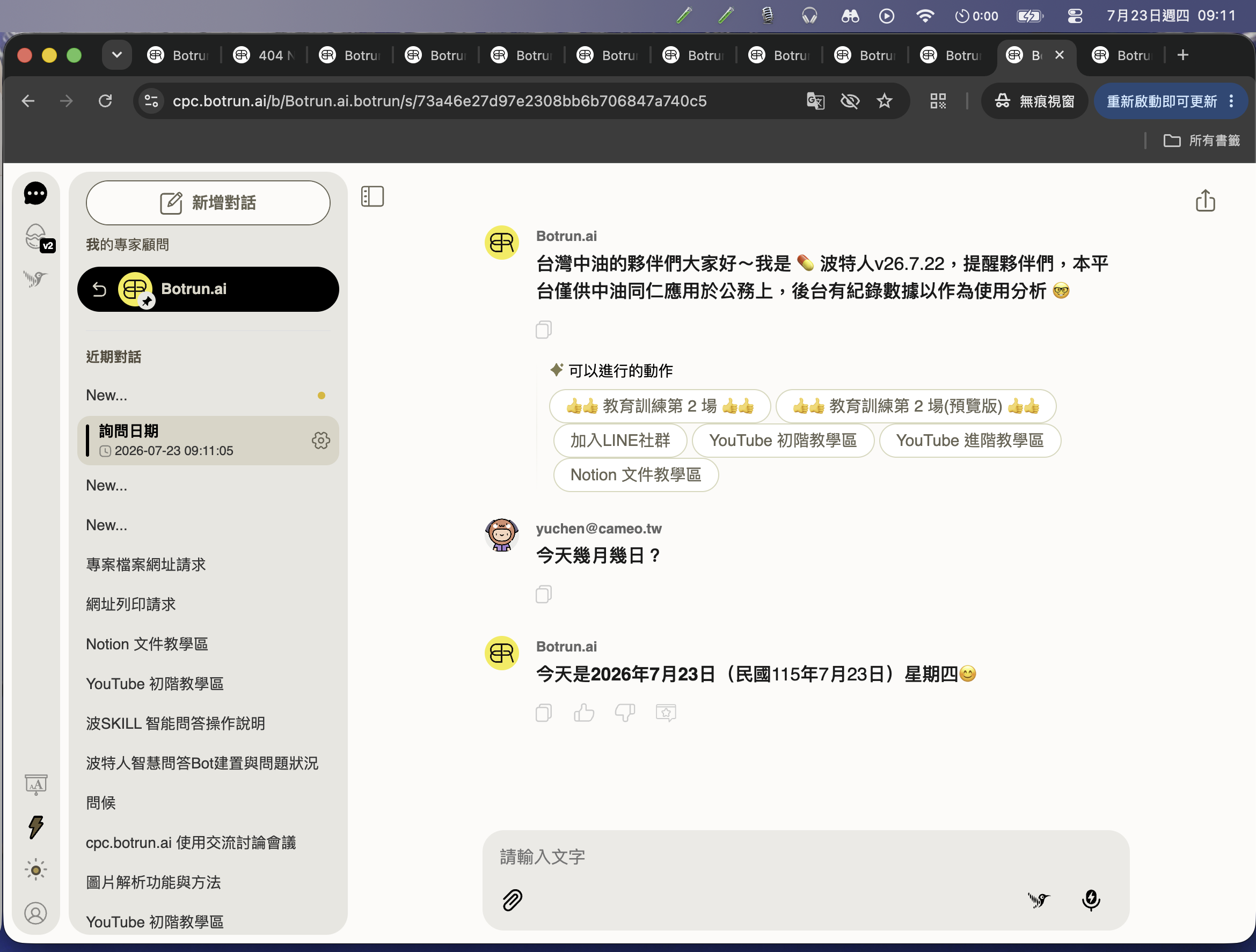Viewport: 1256px width, 952px height.
Task: Expand the 可以進行的動作 actions section
Action: (611, 371)
